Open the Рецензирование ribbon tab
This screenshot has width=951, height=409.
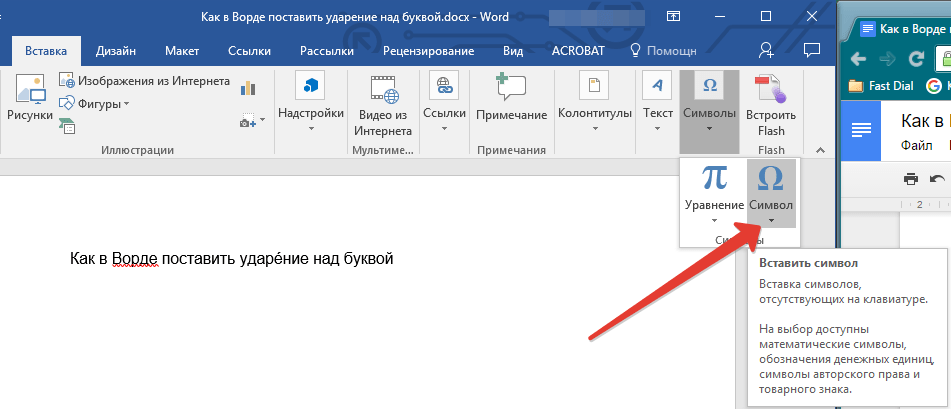pyautogui.click(x=429, y=50)
